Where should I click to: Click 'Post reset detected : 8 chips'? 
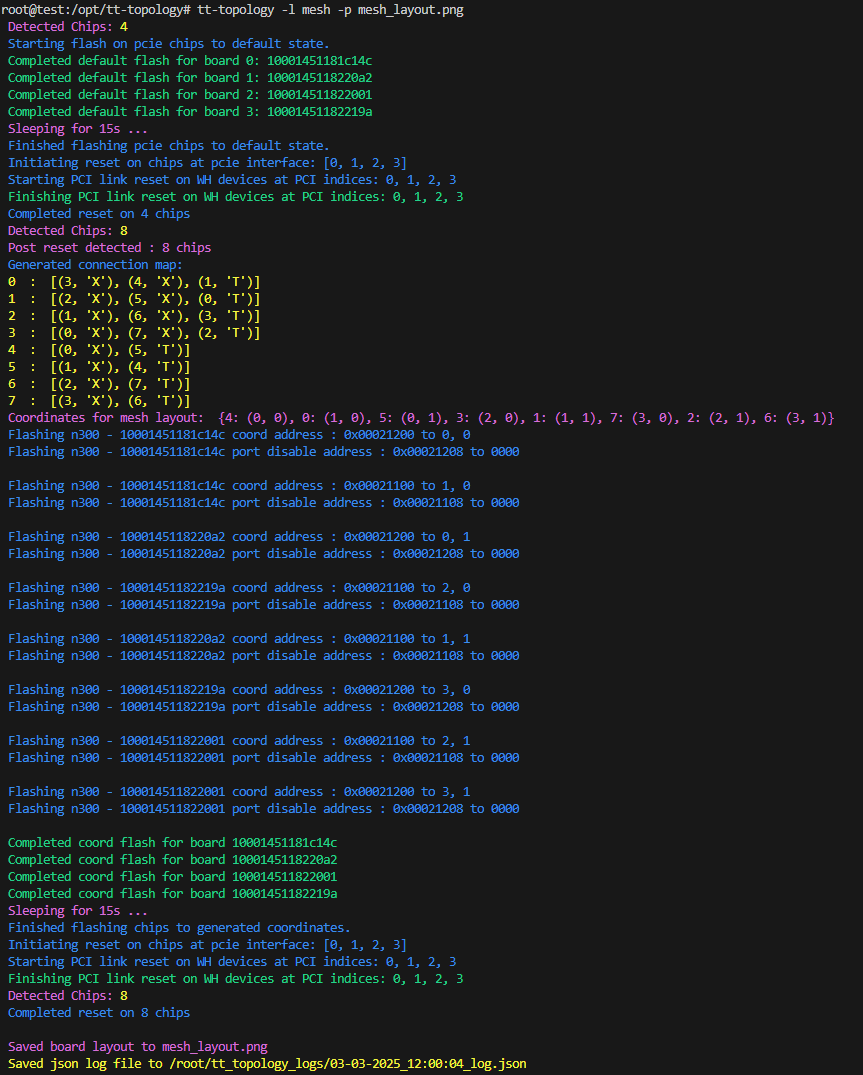pyautogui.click(x=109, y=248)
